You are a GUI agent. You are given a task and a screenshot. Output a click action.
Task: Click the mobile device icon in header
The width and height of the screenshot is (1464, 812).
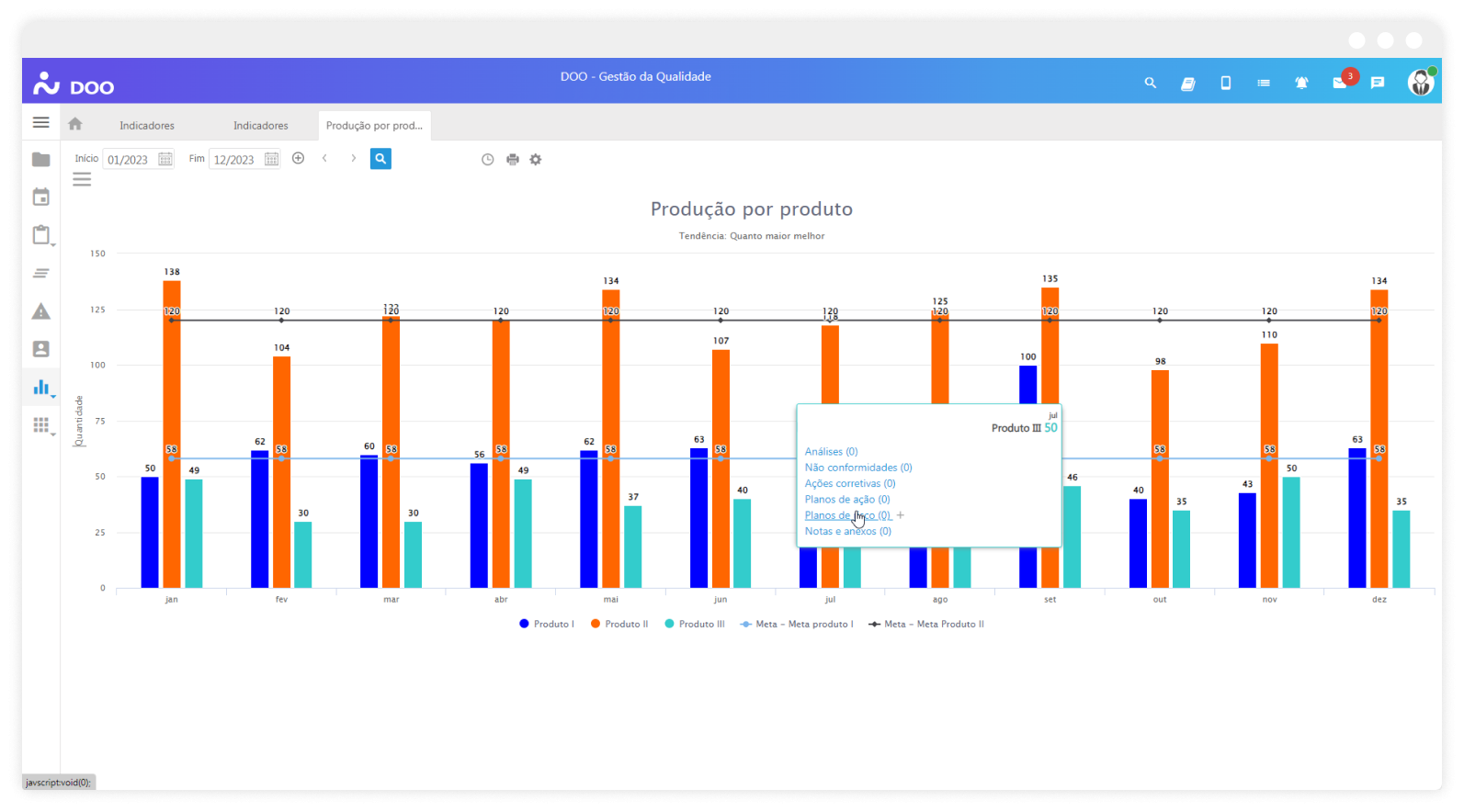click(x=1225, y=83)
